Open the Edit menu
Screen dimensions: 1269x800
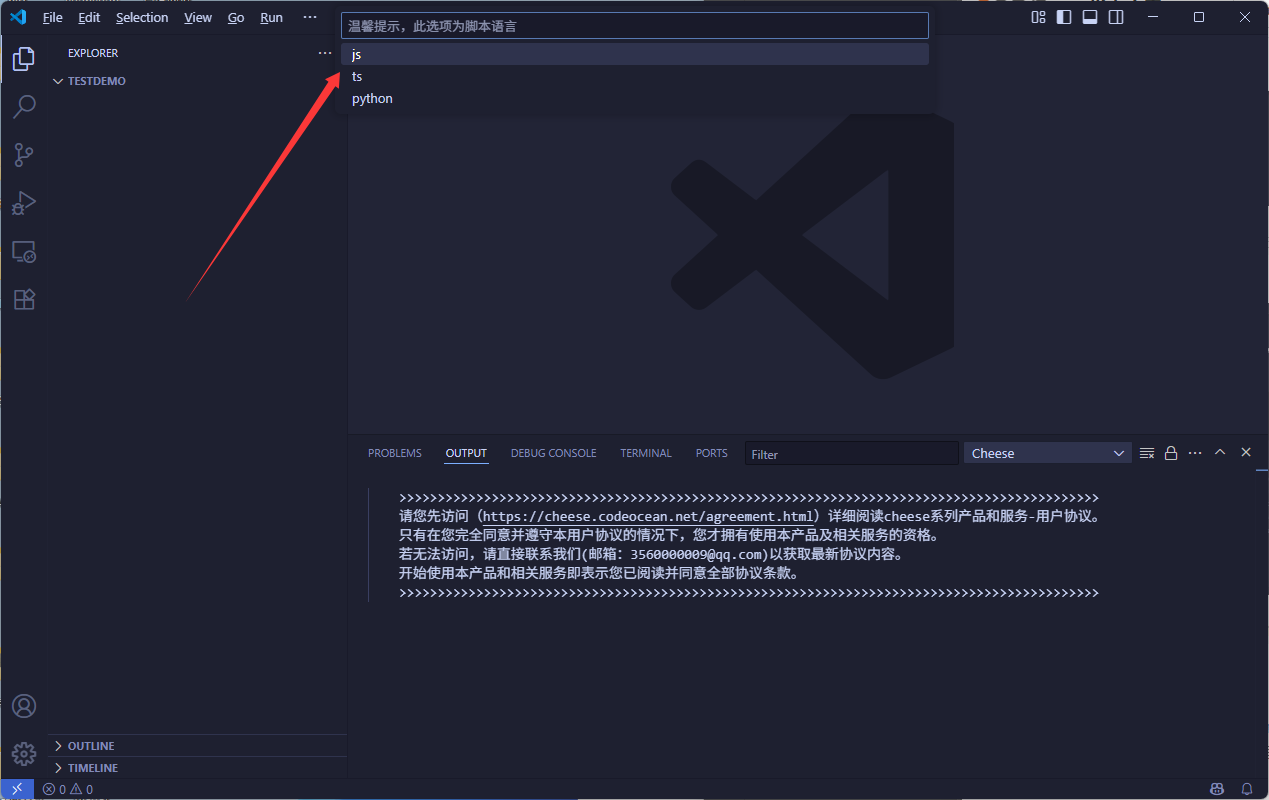(x=89, y=17)
